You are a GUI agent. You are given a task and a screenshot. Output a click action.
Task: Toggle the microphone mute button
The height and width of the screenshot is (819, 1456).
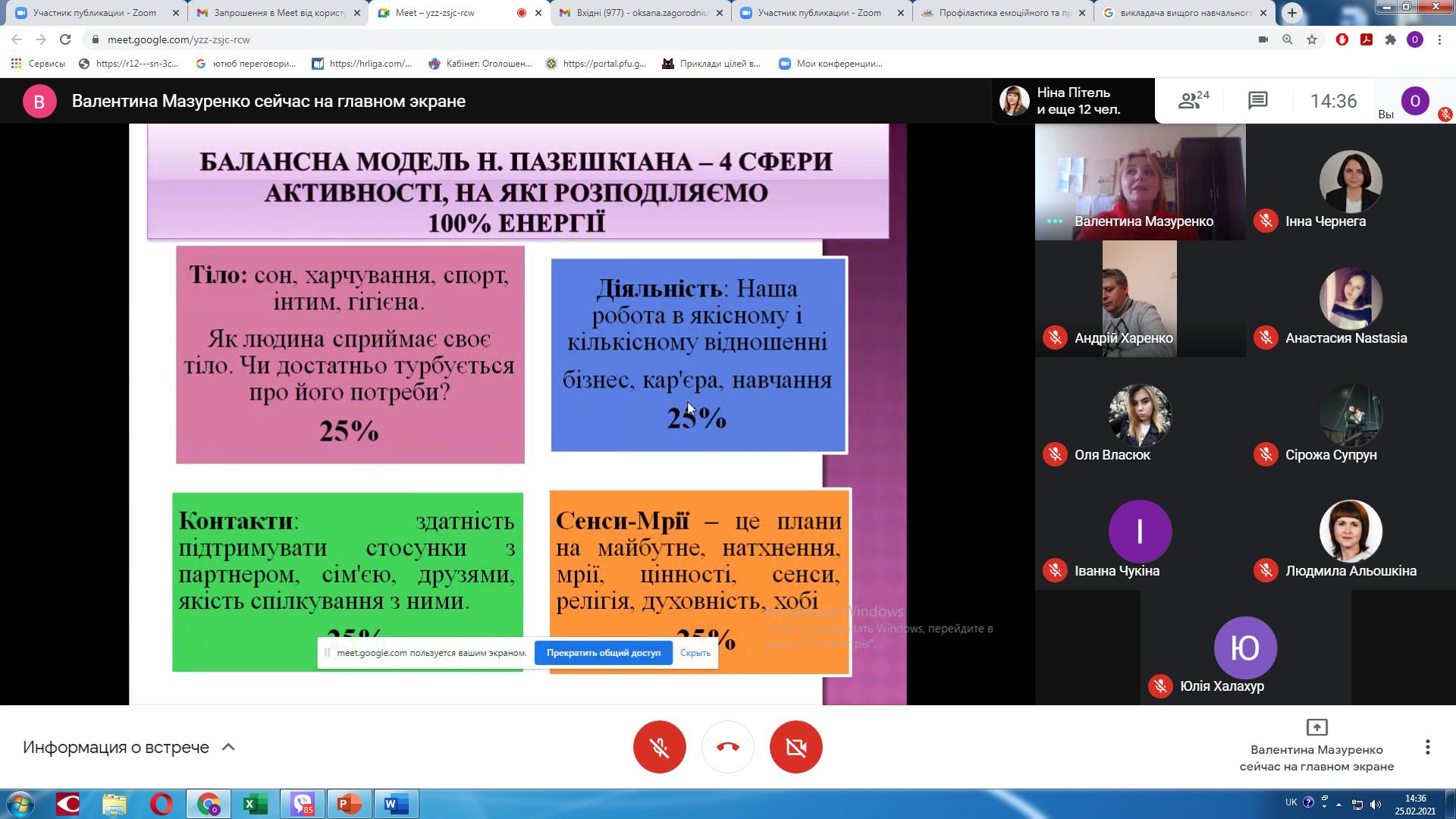pyautogui.click(x=659, y=747)
